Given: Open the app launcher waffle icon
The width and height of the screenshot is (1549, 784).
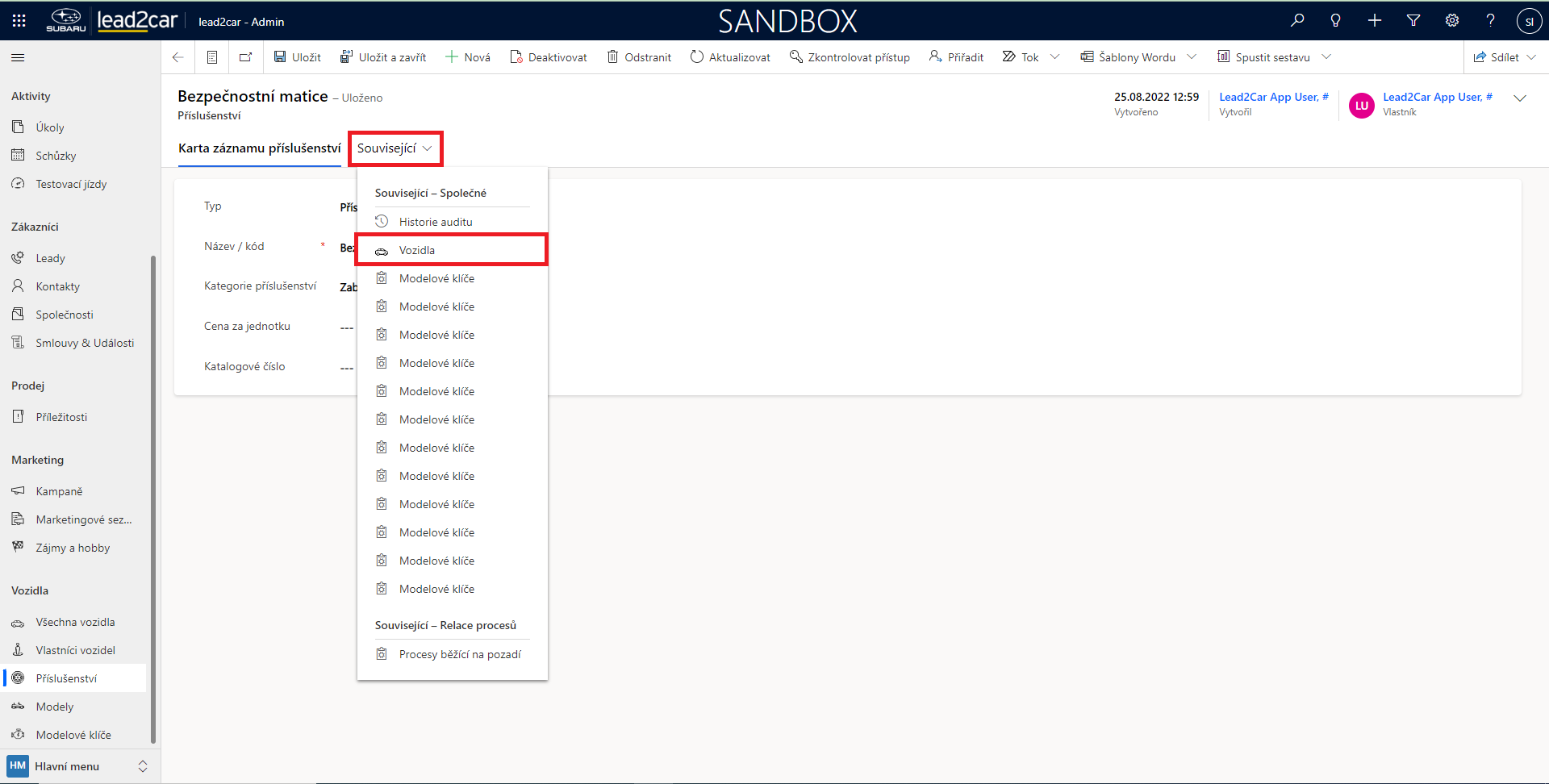Looking at the screenshot, I should click(x=19, y=21).
